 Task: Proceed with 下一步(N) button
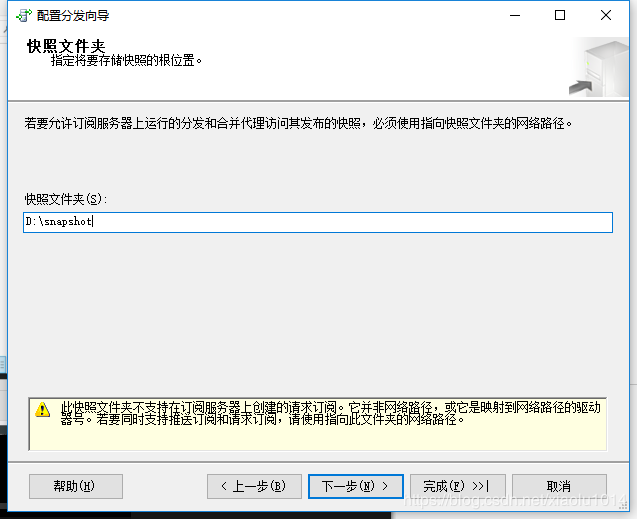(356, 486)
